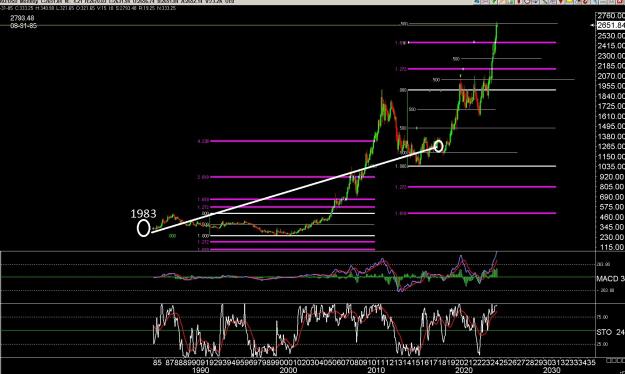Select the 2185.00 price axis label
The image size is (625, 374).
(x=611, y=66)
